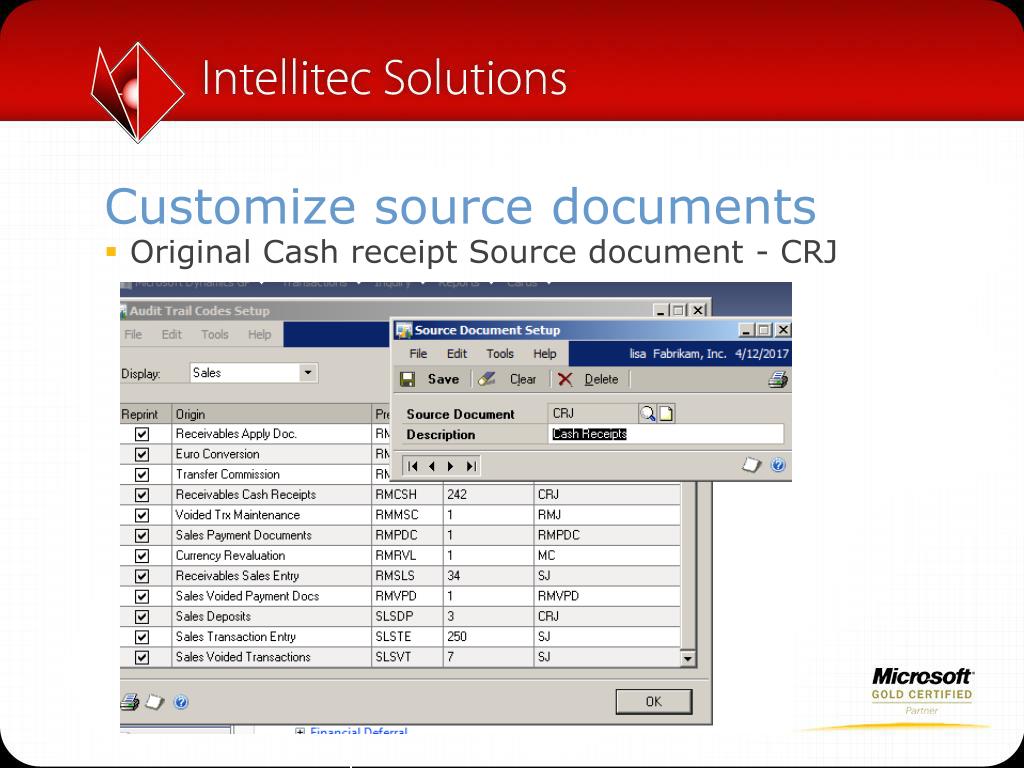Go to first record in Source Document Setup
Image resolution: width=1024 pixels, height=768 pixels.
pos(413,466)
